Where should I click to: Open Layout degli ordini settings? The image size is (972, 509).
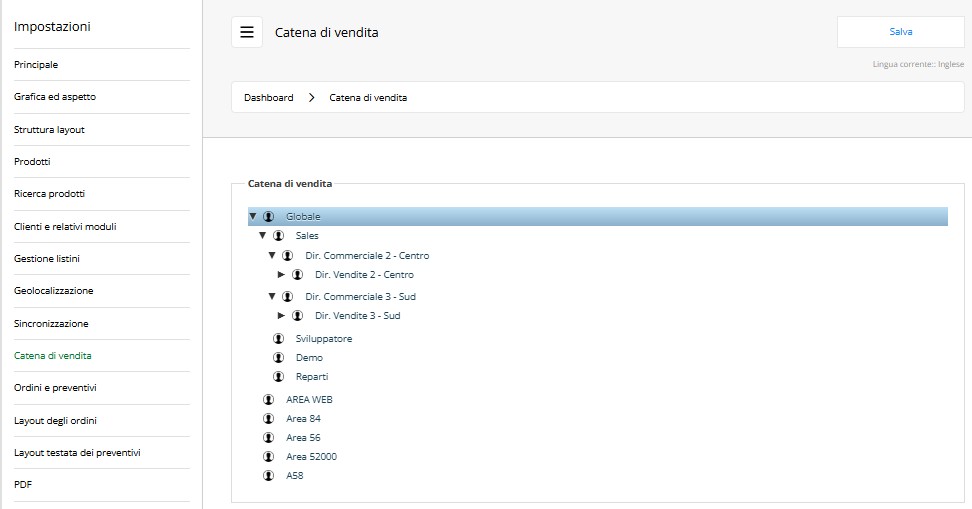(56, 420)
